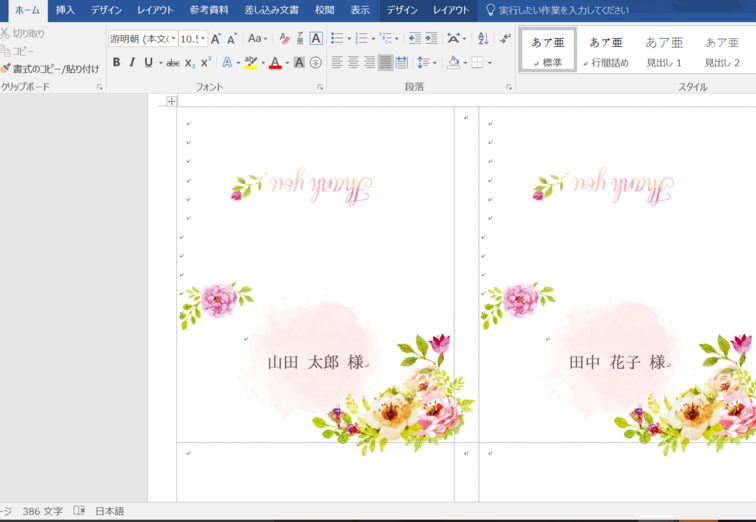Apply red font color
The height and width of the screenshot is (522, 756).
275,62
